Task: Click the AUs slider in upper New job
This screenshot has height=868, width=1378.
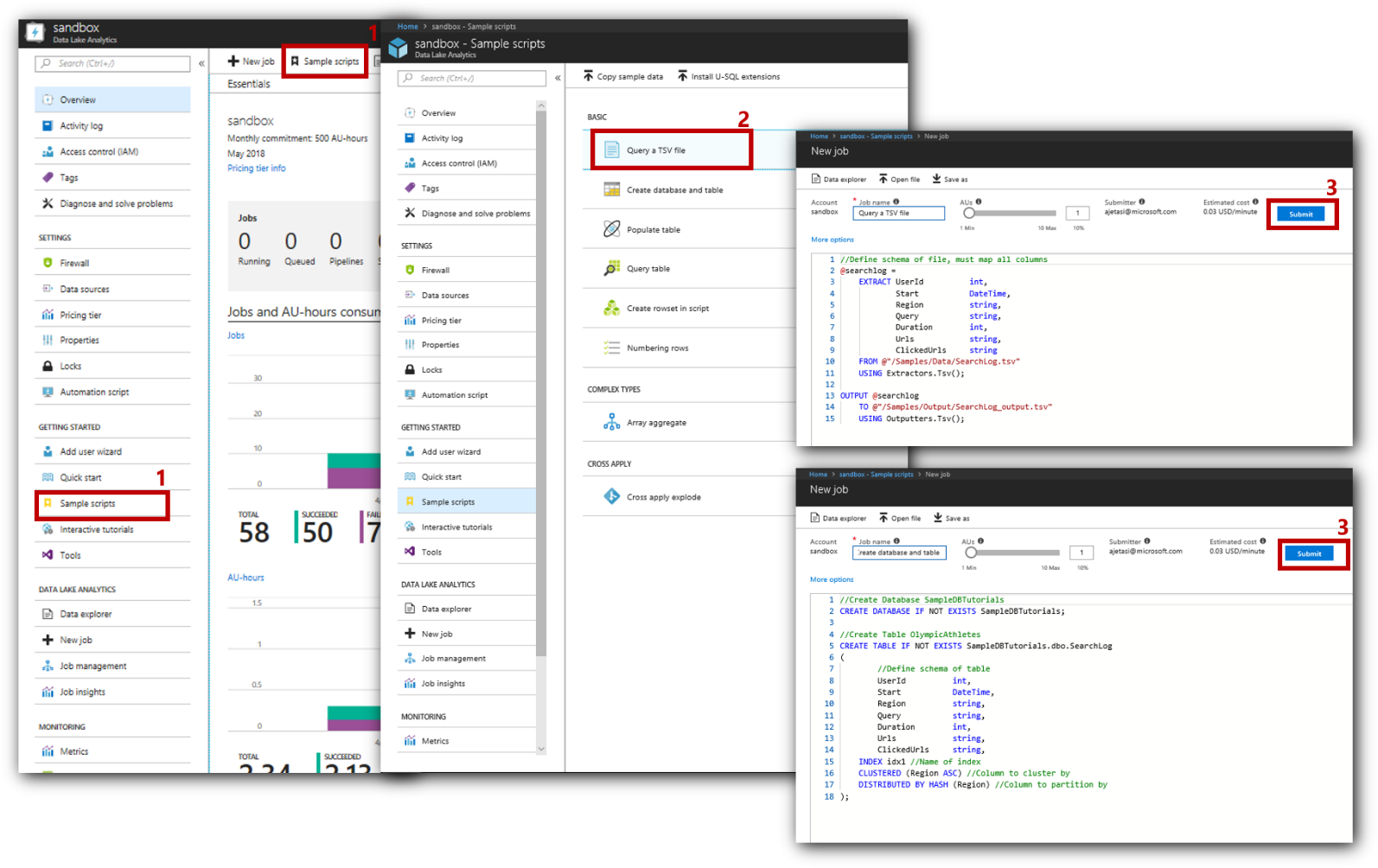Action: pos(1010,213)
